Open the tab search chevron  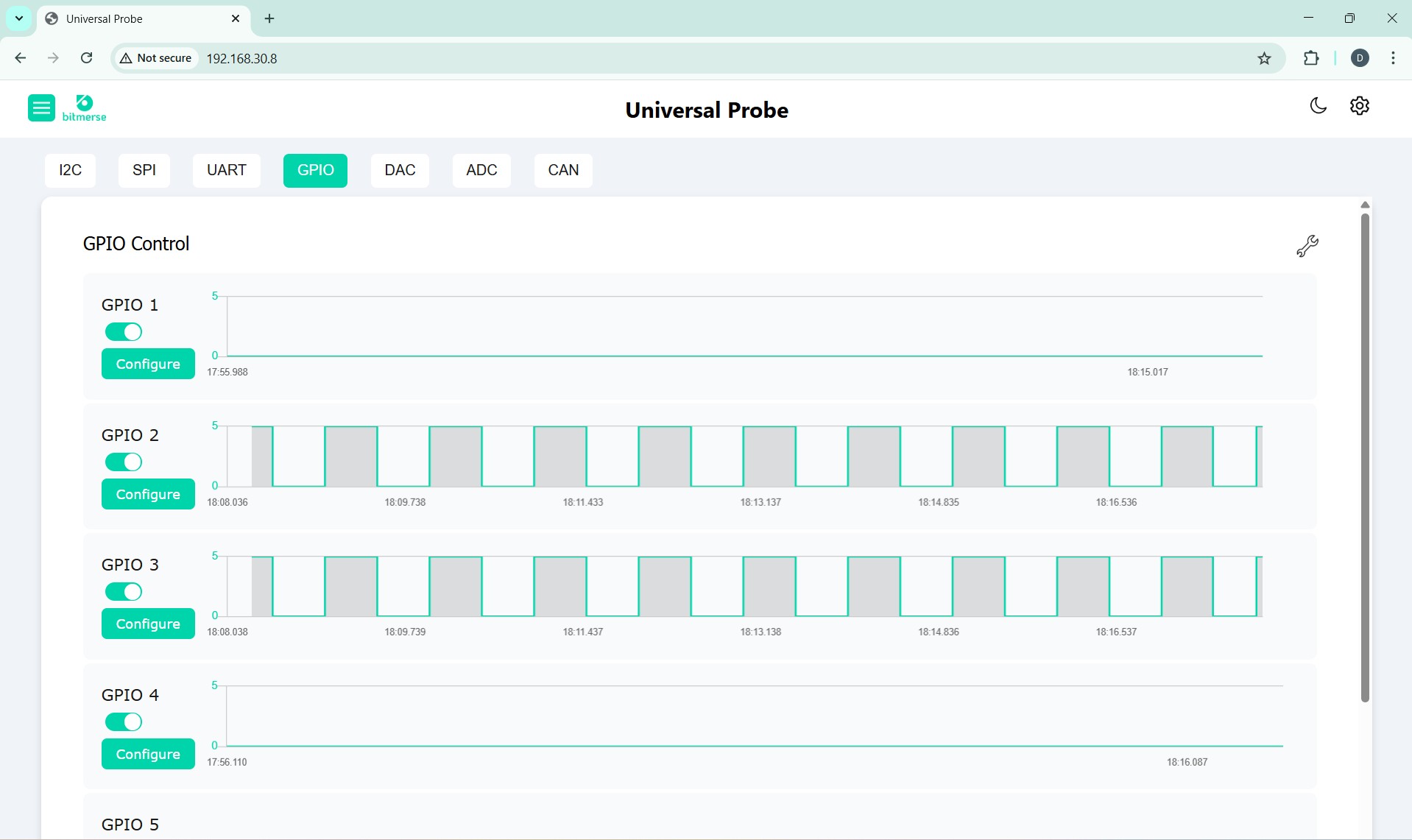tap(18, 18)
